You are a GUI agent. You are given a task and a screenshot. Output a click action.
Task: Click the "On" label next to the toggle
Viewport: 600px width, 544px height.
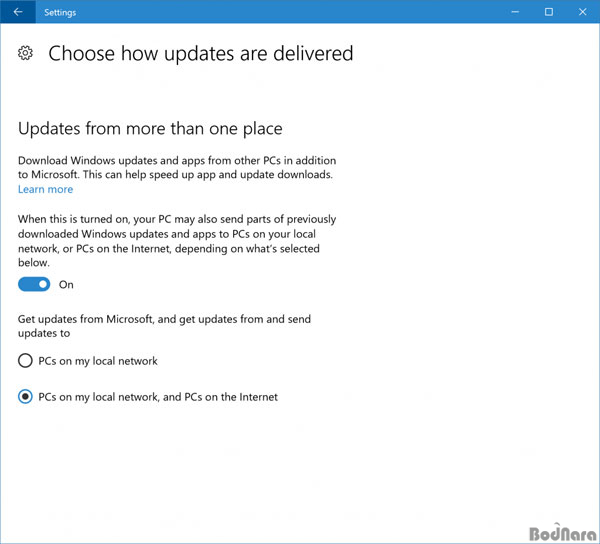(66, 285)
